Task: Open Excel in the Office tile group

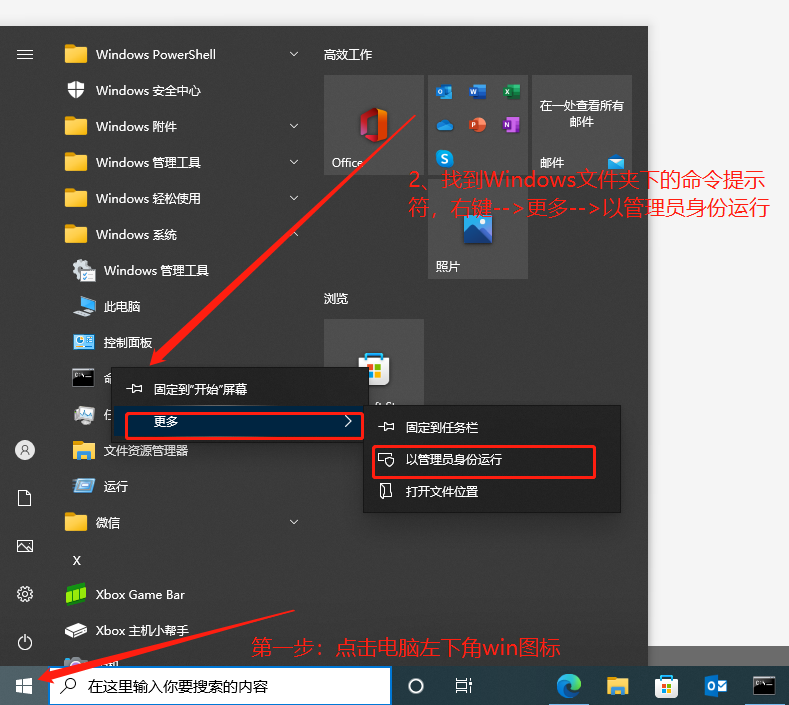Action: click(511, 92)
